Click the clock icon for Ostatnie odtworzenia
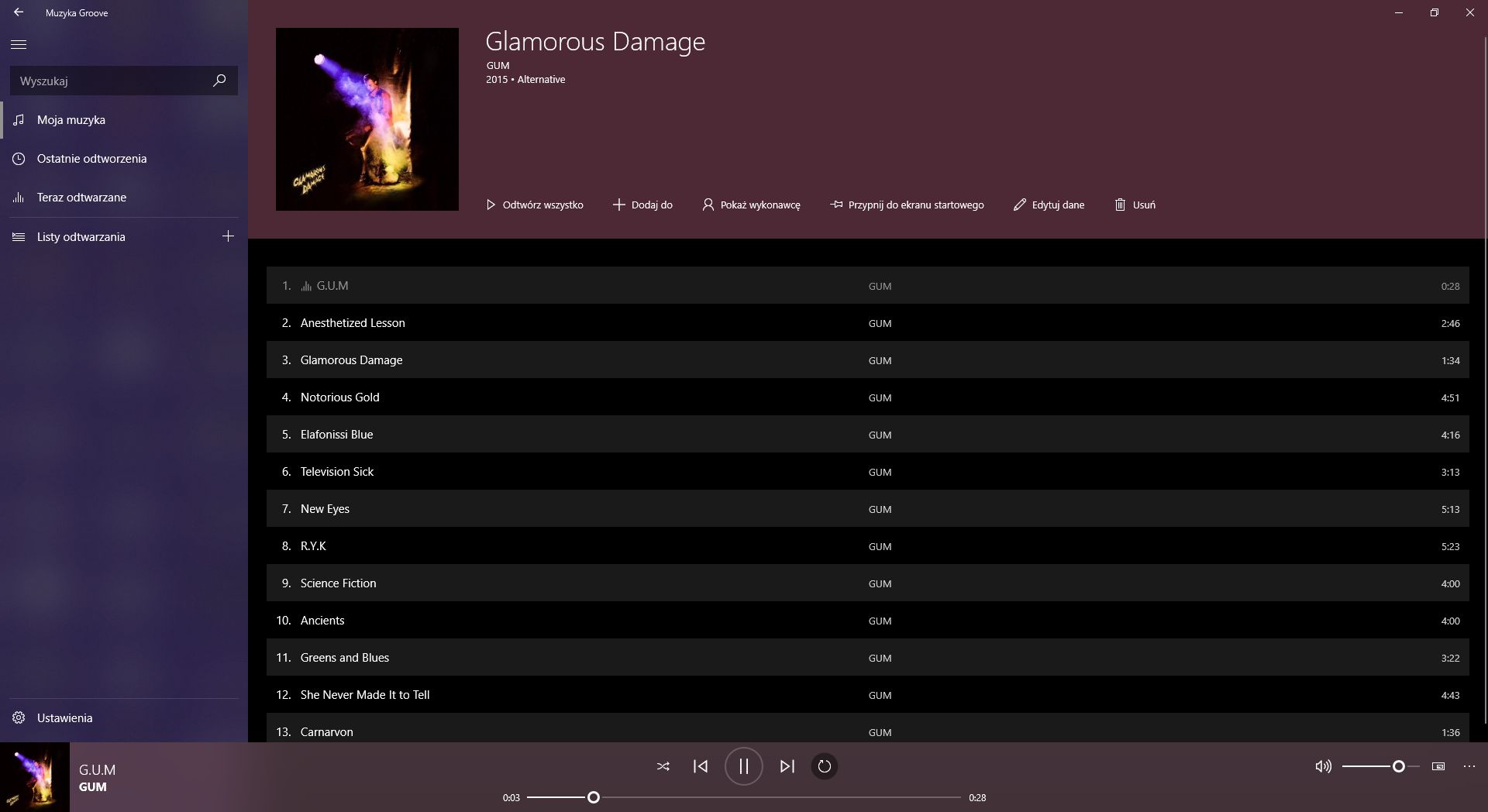1488x812 pixels. (19, 158)
